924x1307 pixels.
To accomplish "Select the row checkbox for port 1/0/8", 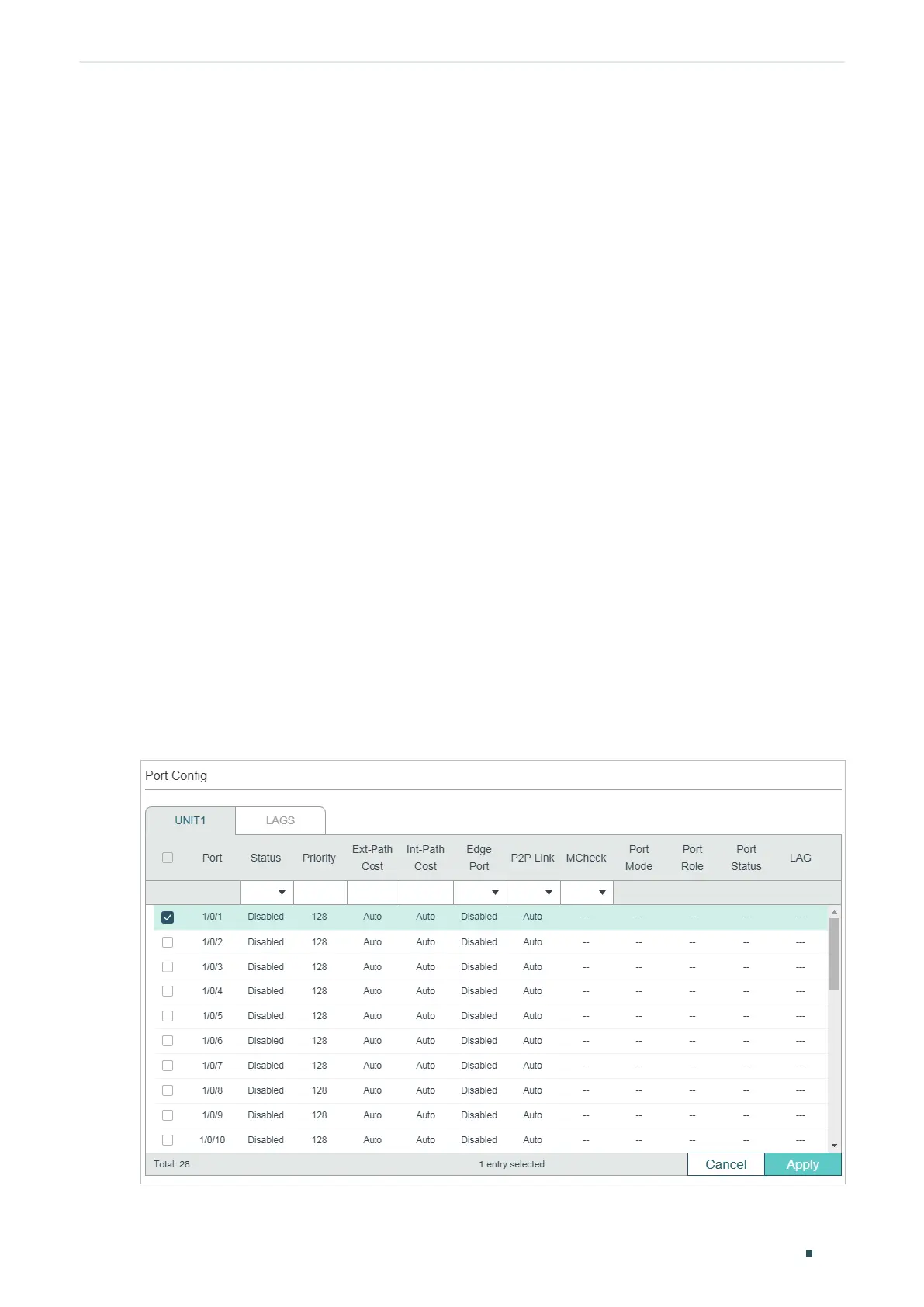I will click(x=168, y=1090).
